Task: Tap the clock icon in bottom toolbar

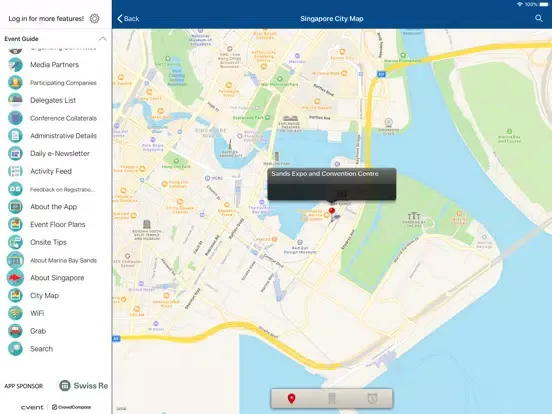Action: pos(372,399)
